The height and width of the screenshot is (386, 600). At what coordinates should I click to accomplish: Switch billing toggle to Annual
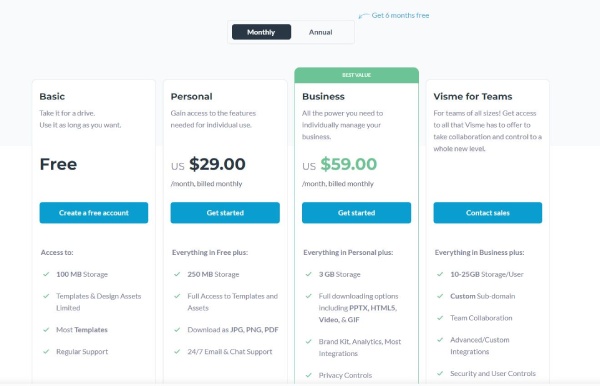[320, 32]
